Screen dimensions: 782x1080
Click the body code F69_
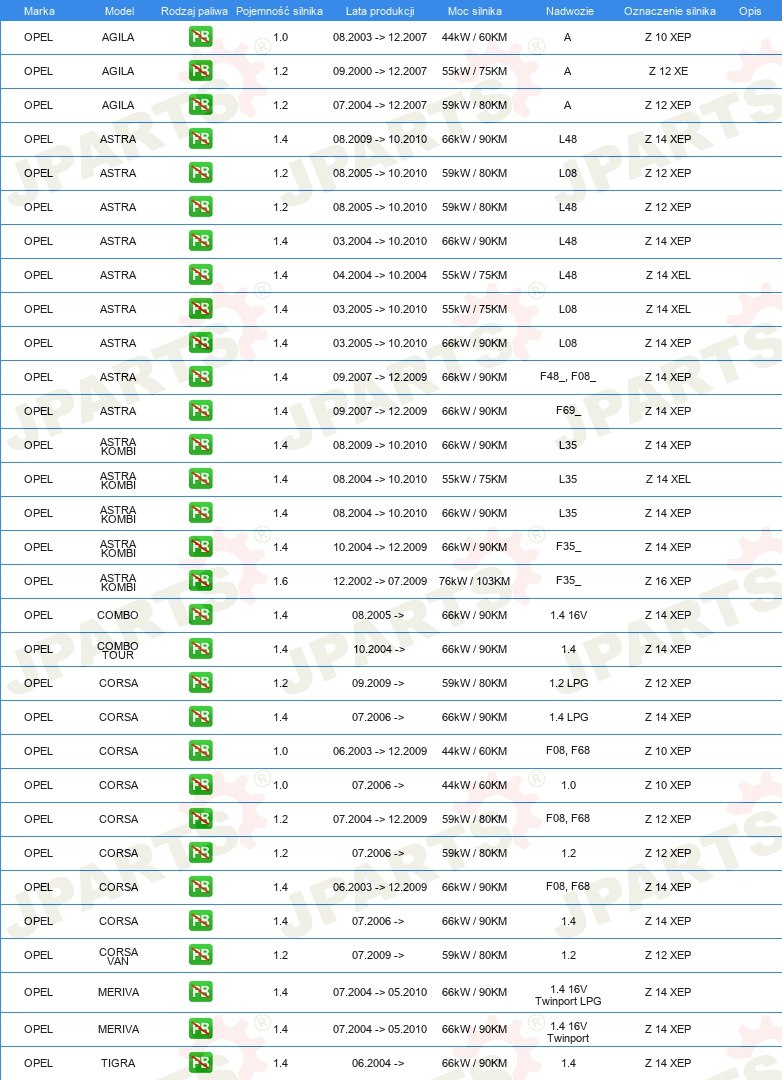[x=568, y=411]
